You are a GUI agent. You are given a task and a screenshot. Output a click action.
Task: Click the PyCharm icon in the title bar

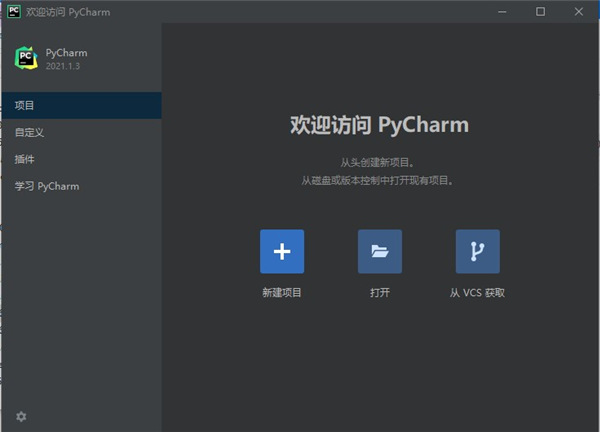14,11
